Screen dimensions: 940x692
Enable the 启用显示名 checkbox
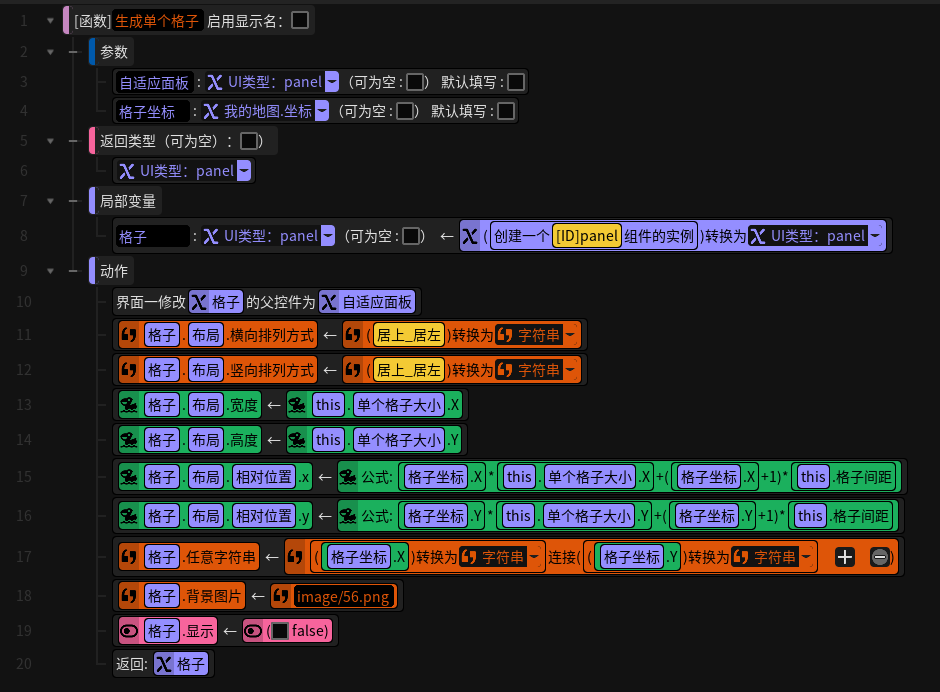[300, 20]
